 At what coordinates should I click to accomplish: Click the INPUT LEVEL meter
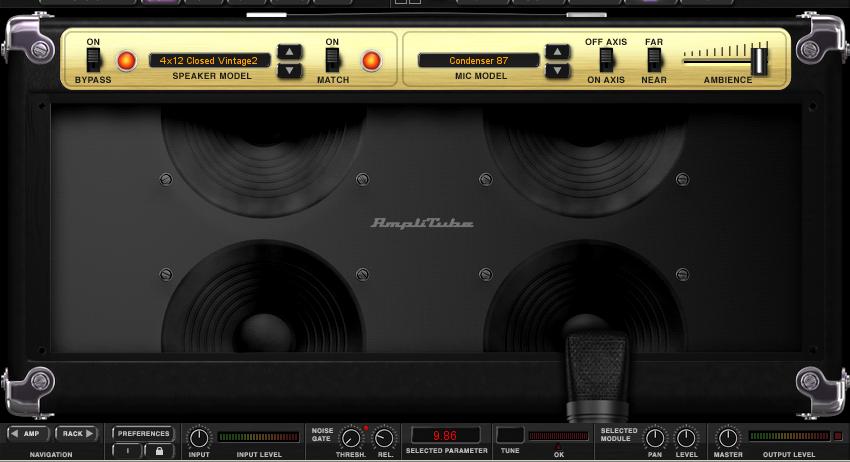(x=258, y=437)
